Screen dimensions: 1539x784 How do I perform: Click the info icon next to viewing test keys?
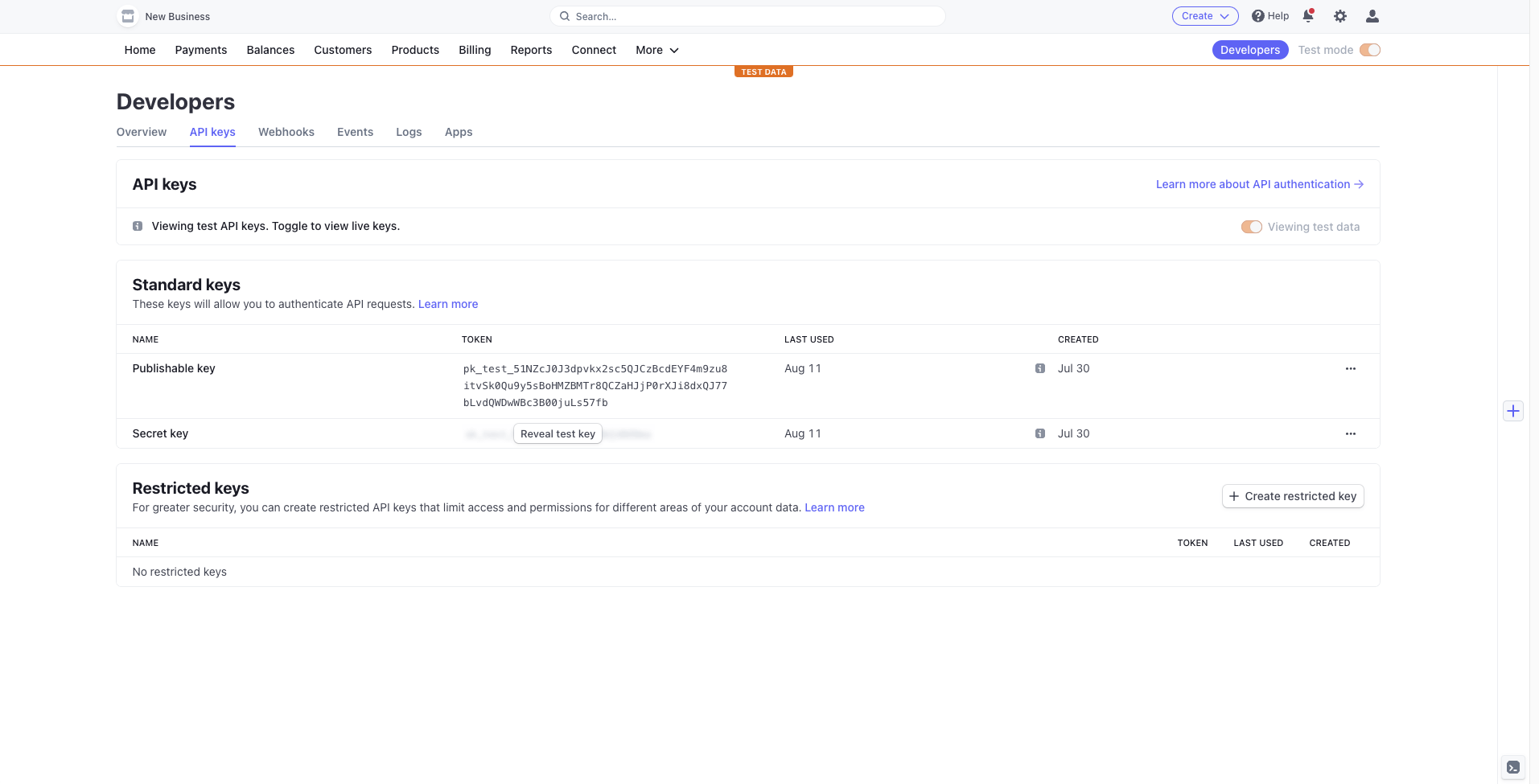(137, 226)
